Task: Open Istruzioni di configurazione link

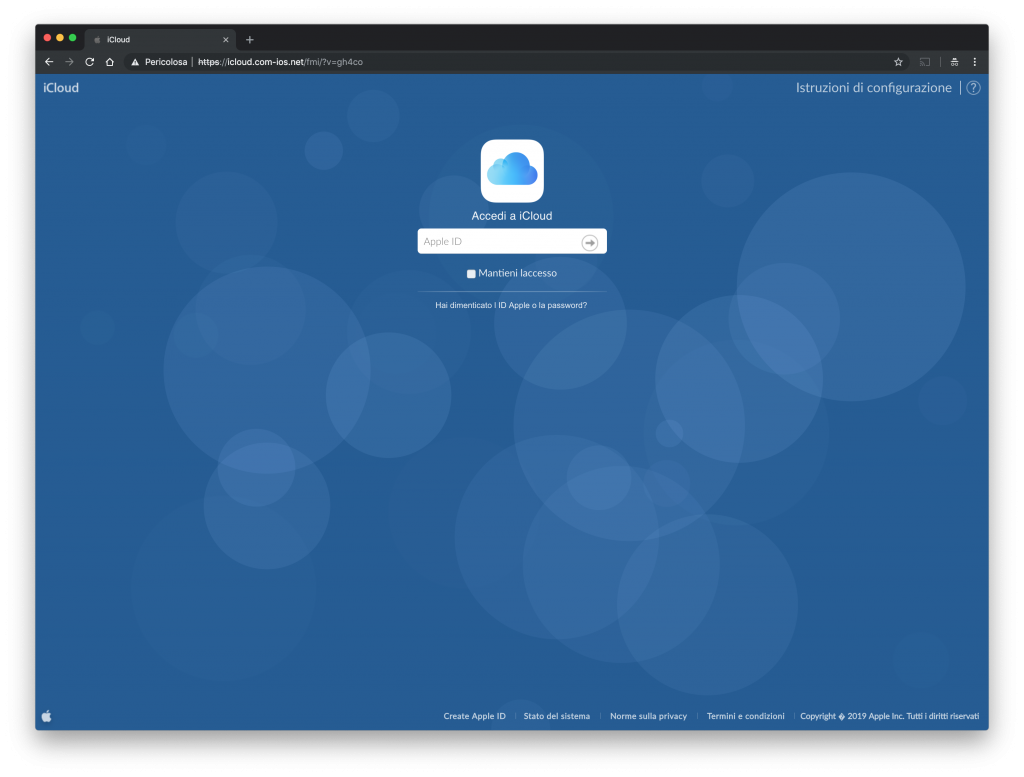Action: tap(873, 87)
